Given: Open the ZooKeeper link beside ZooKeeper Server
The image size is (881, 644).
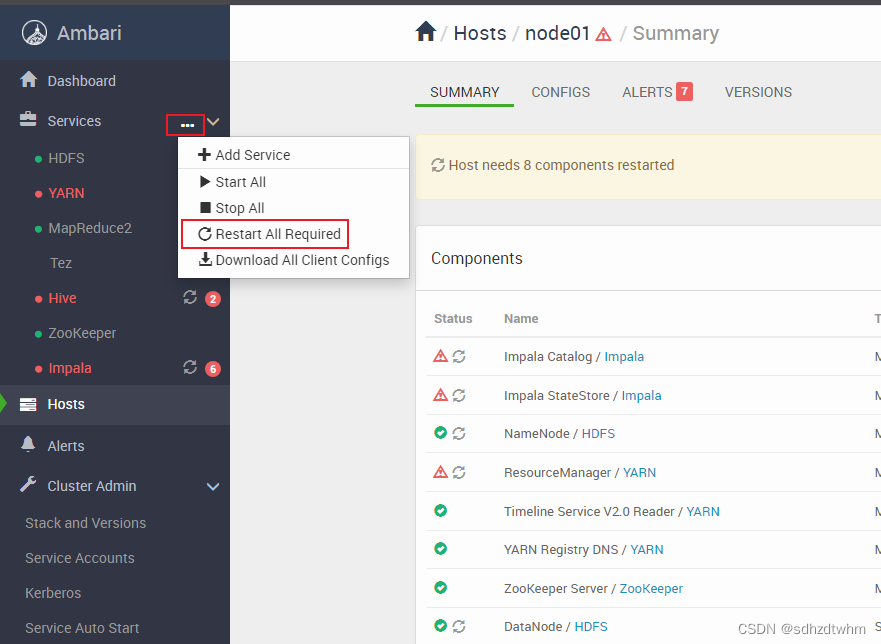Looking at the screenshot, I should [x=651, y=588].
